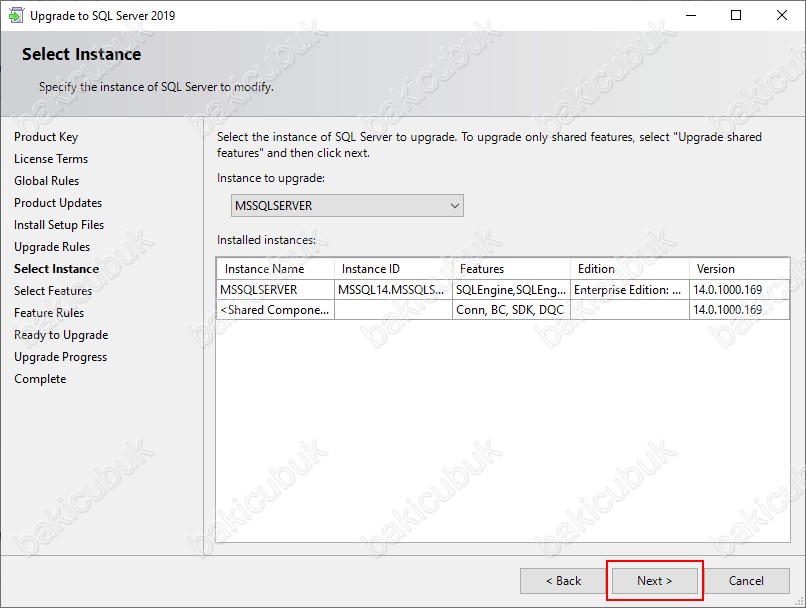The image size is (806, 608).
Task: Click the SQLEngine,SQLEng... features cell
Action: coord(511,290)
